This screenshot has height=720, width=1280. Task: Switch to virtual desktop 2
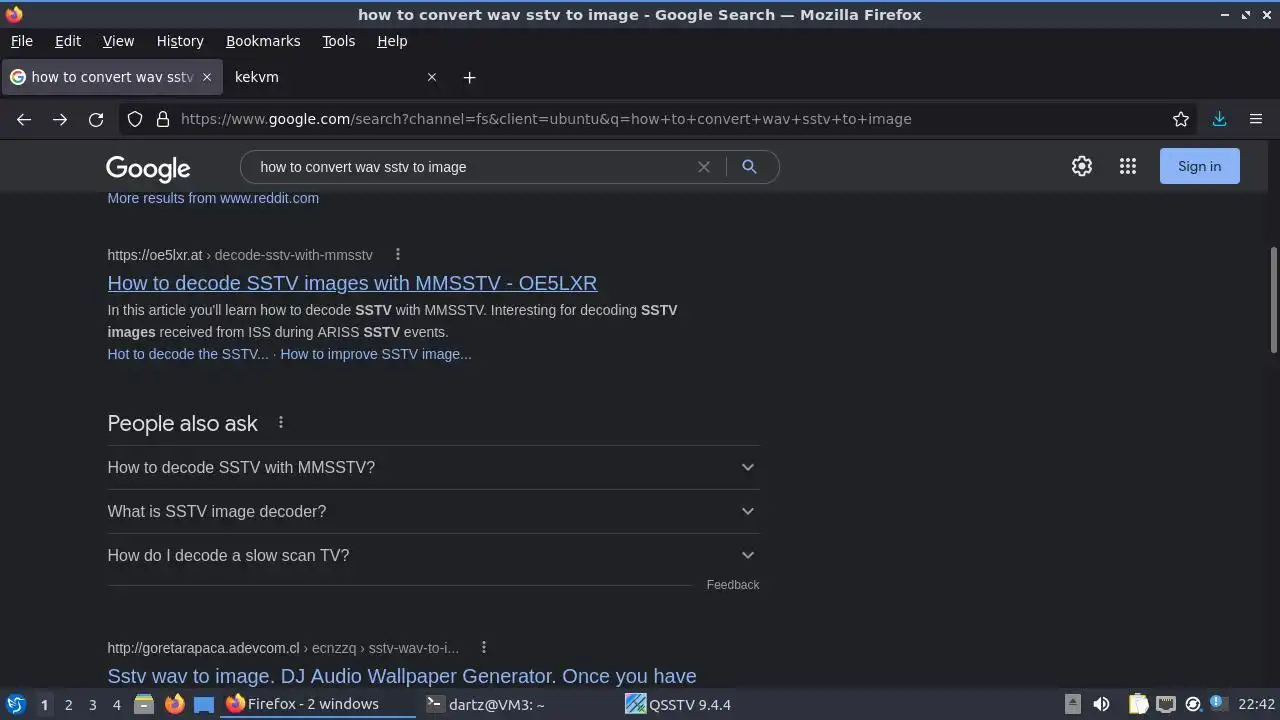(x=68, y=704)
